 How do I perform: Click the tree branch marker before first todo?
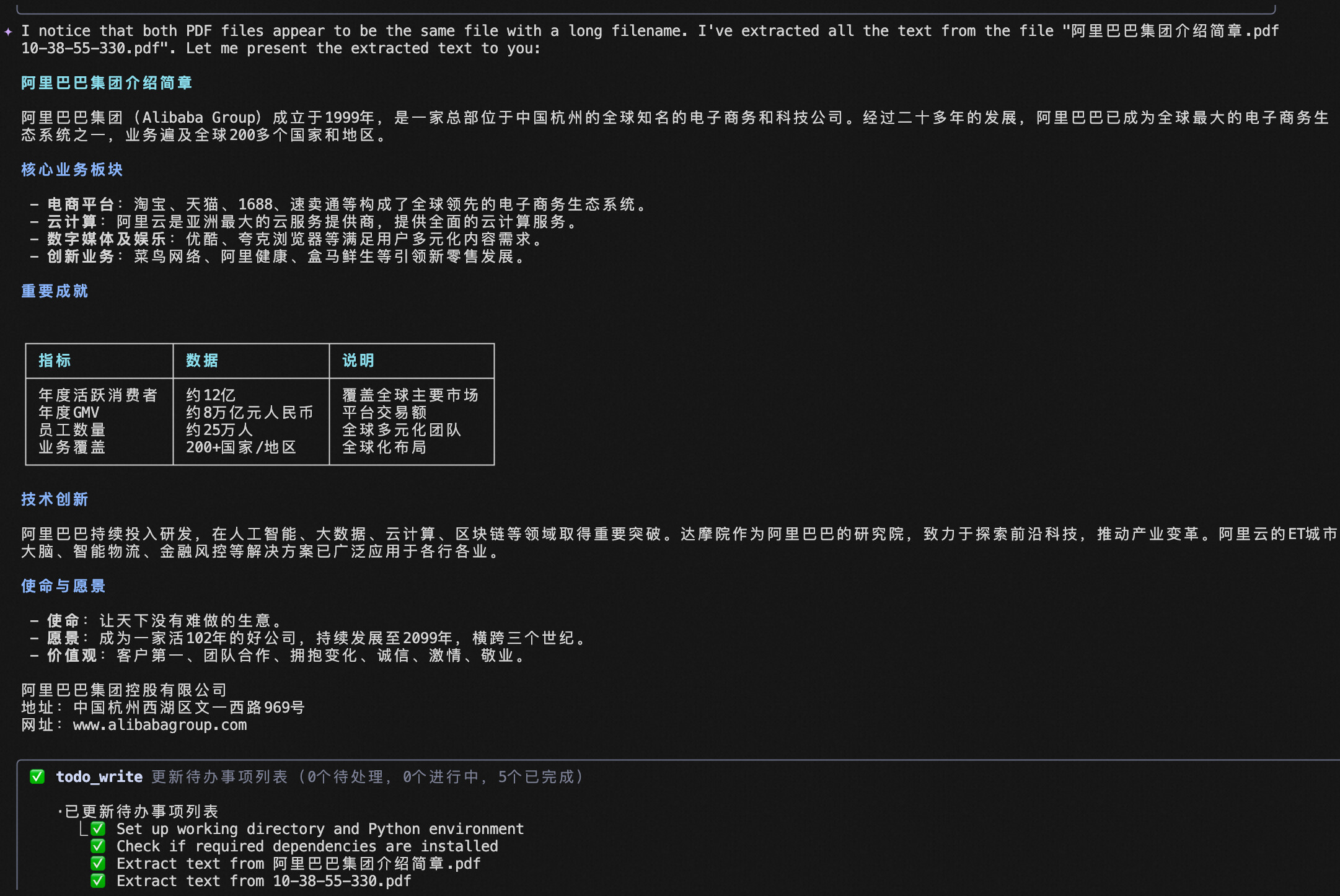pos(84,828)
